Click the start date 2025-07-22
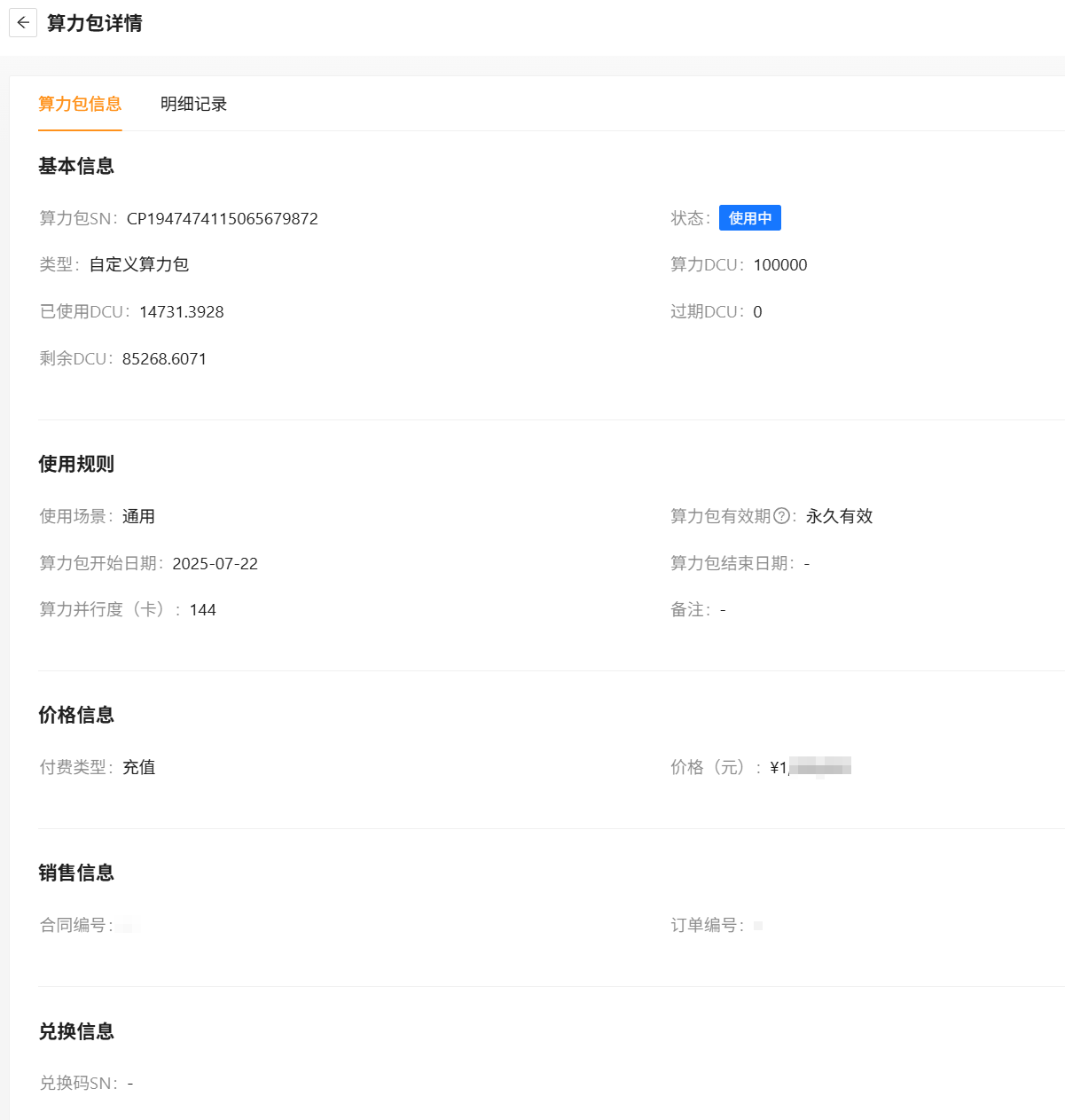 (x=215, y=564)
